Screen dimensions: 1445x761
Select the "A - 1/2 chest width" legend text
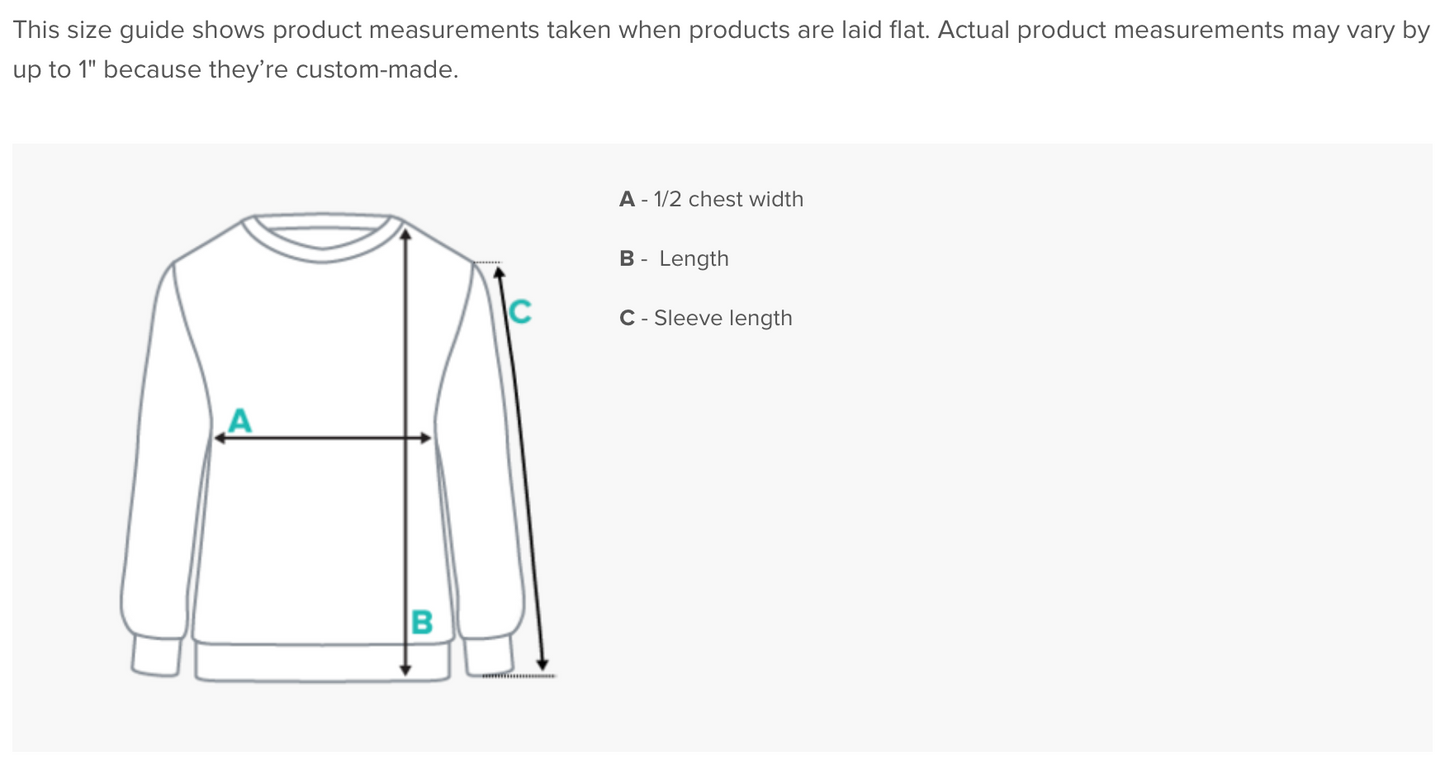(x=711, y=199)
